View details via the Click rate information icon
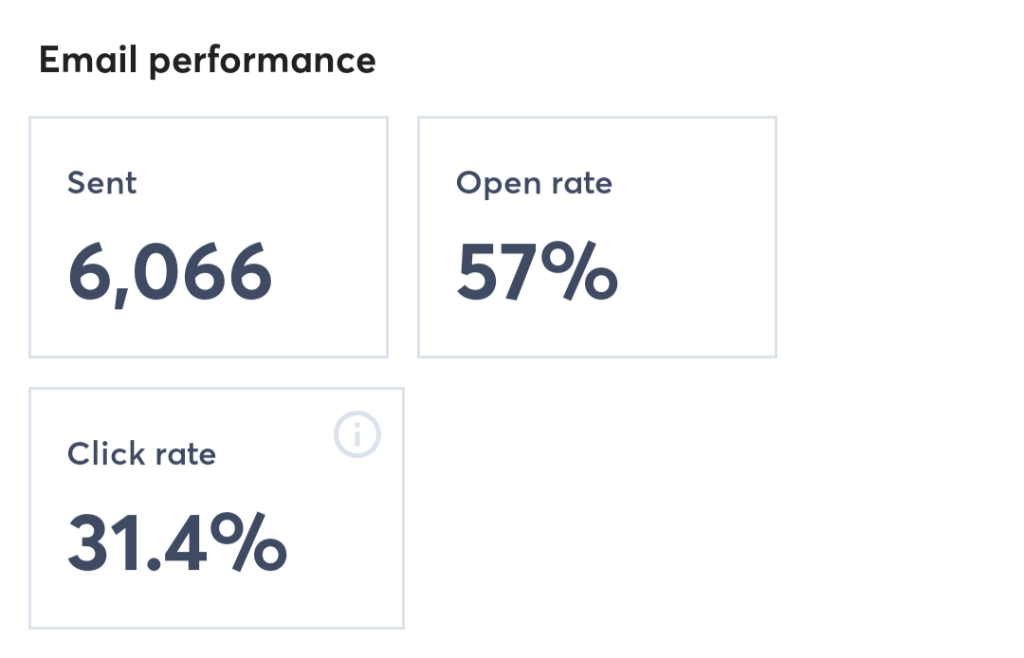 359,434
